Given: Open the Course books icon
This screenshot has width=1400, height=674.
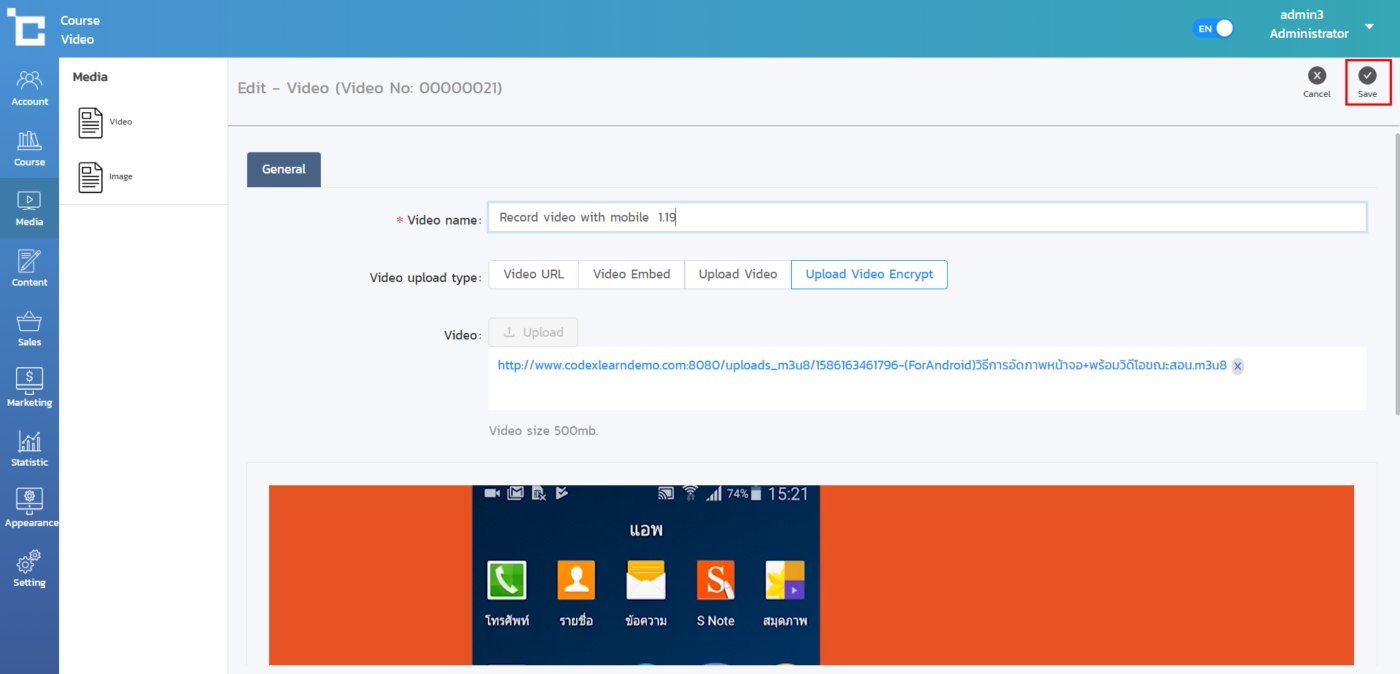Looking at the screenshot, I should click(x=29, y=148).
